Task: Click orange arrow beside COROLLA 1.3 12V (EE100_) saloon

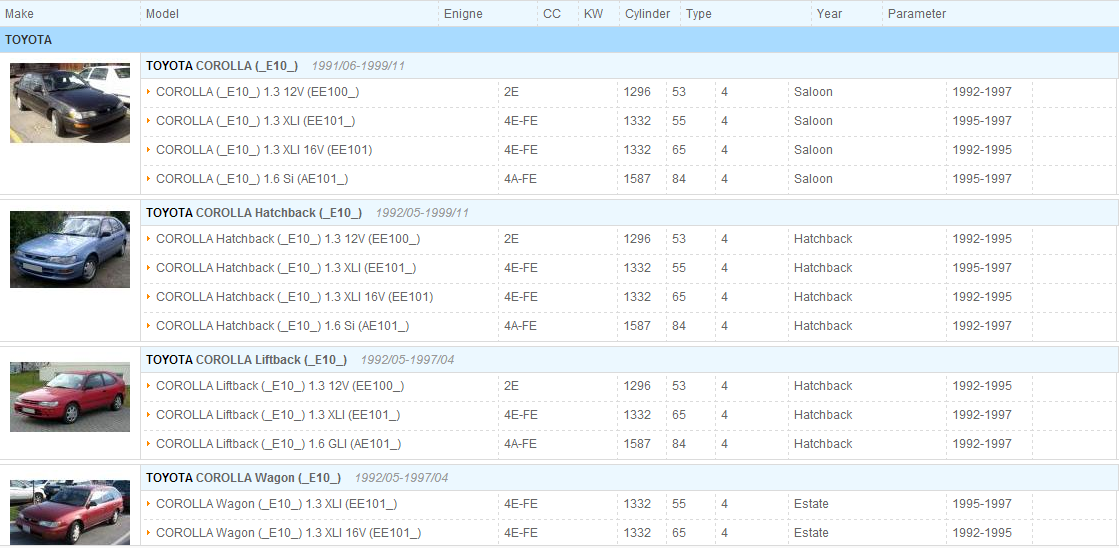Action: click(148, 91)
